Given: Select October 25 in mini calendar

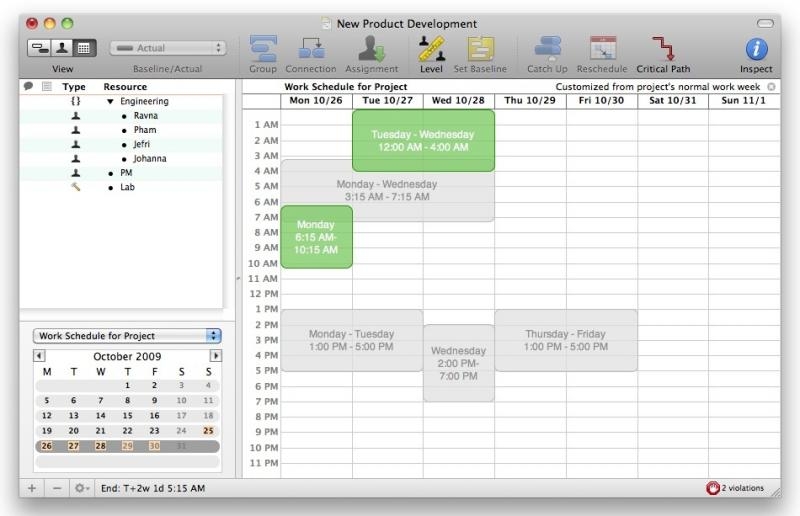Looking at the screenshot, I should point(208,431).
